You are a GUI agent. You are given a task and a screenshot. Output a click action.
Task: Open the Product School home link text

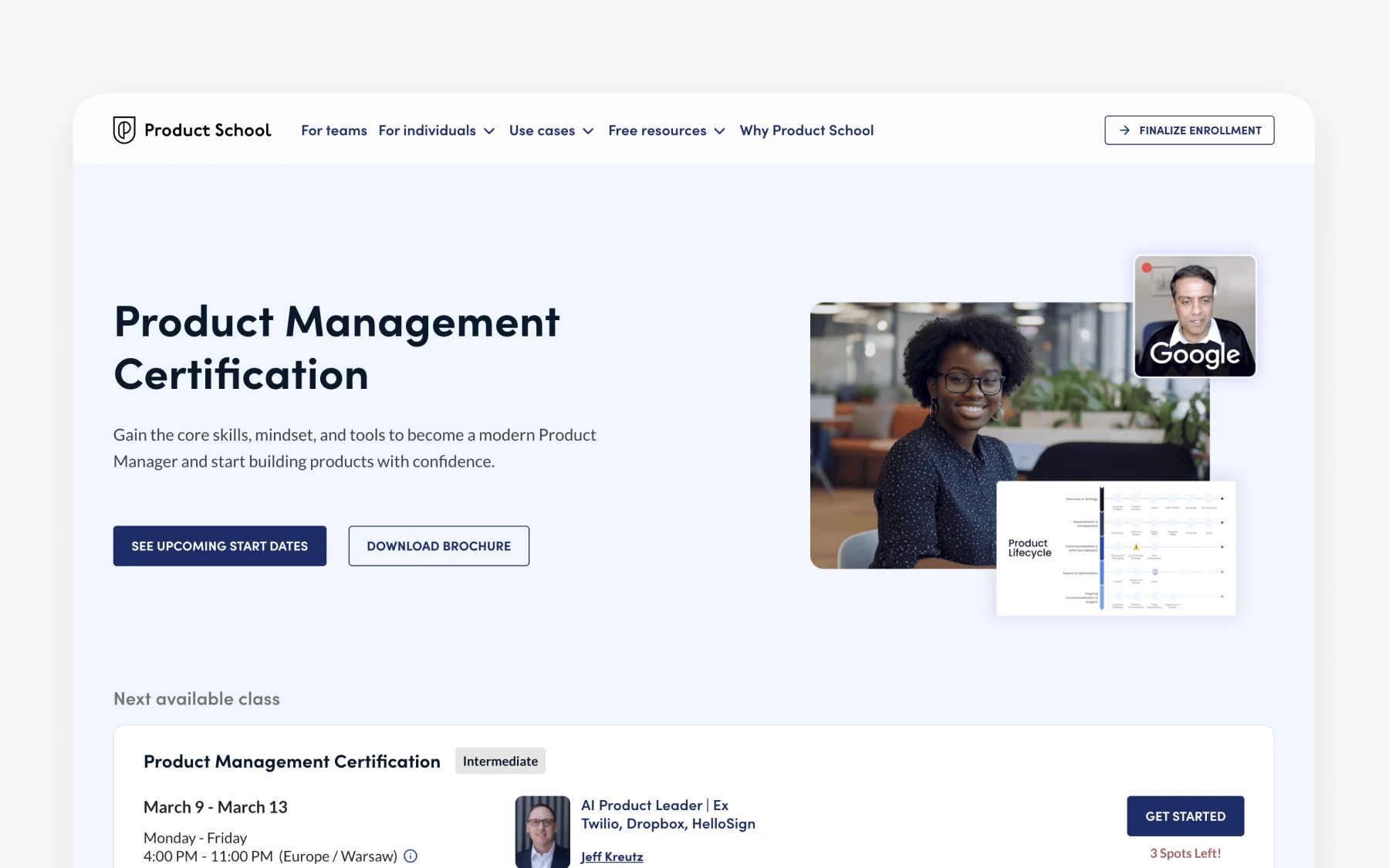208,130
